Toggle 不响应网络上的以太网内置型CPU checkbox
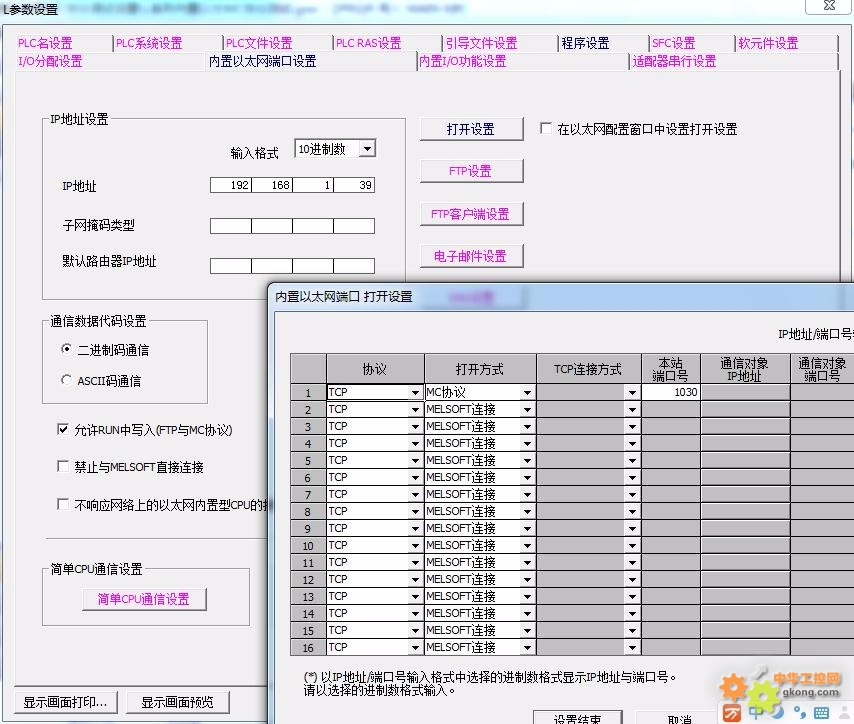The image size is (854, 724). pos(63,504)
